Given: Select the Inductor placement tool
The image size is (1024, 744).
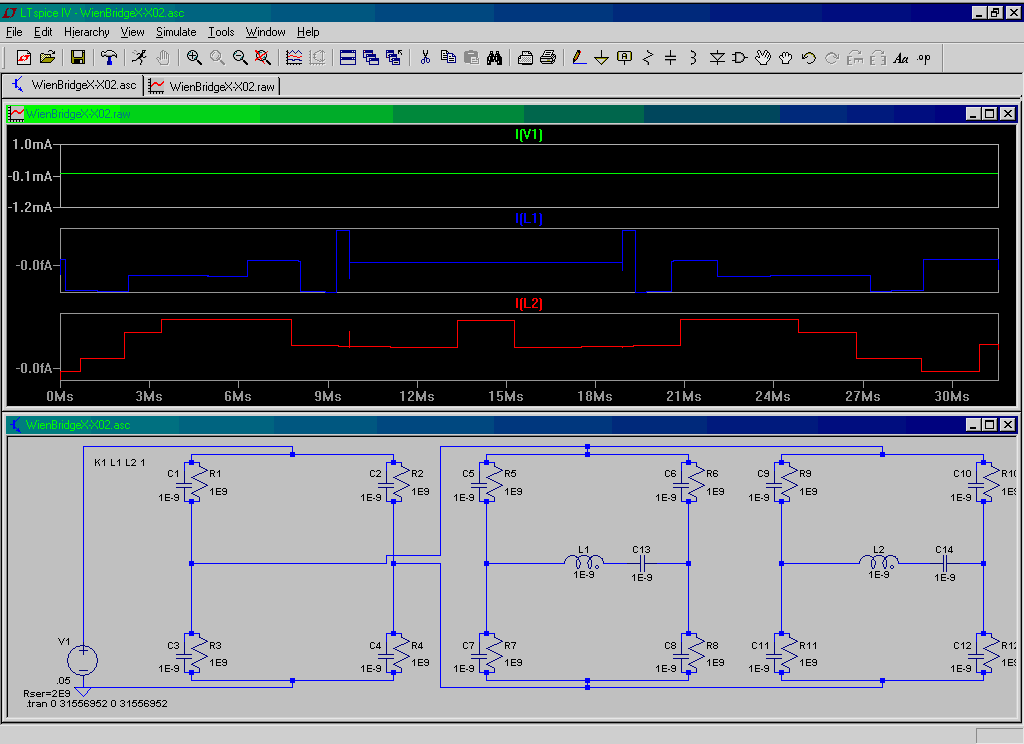Looking at the screenshot, I should point(693,58).
